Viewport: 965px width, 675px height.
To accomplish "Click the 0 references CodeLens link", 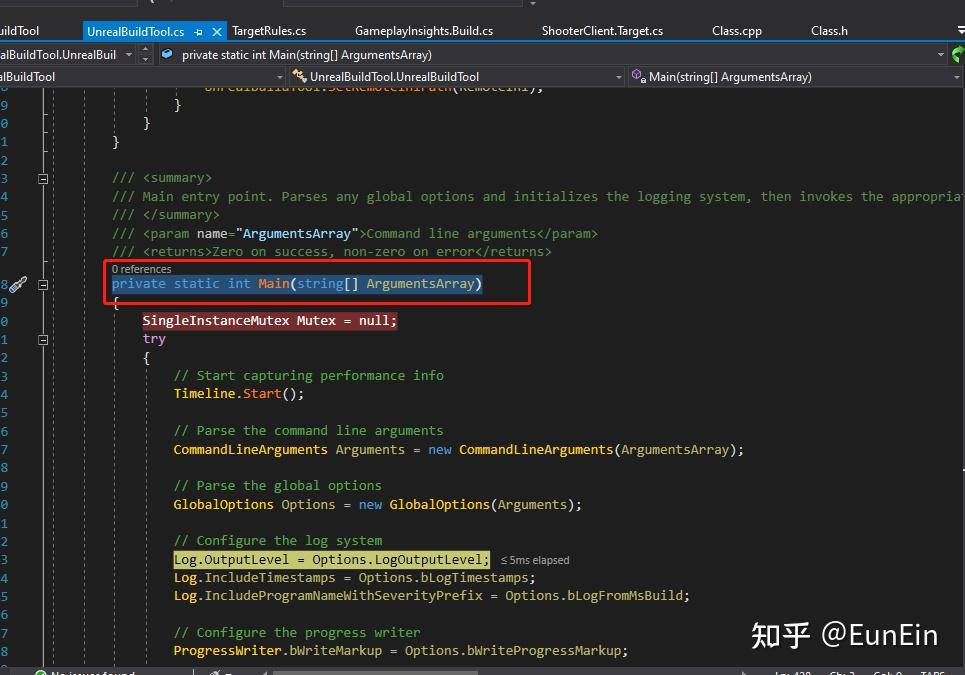I will pyautogui.click(x=142, y=269).
